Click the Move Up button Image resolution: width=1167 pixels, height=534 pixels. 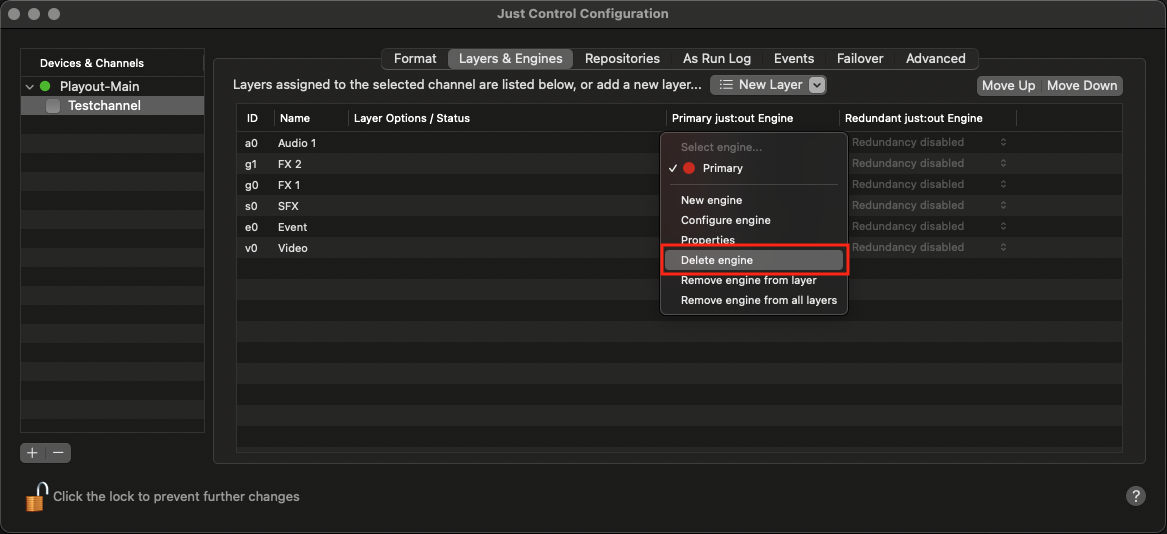point(1008,86)
